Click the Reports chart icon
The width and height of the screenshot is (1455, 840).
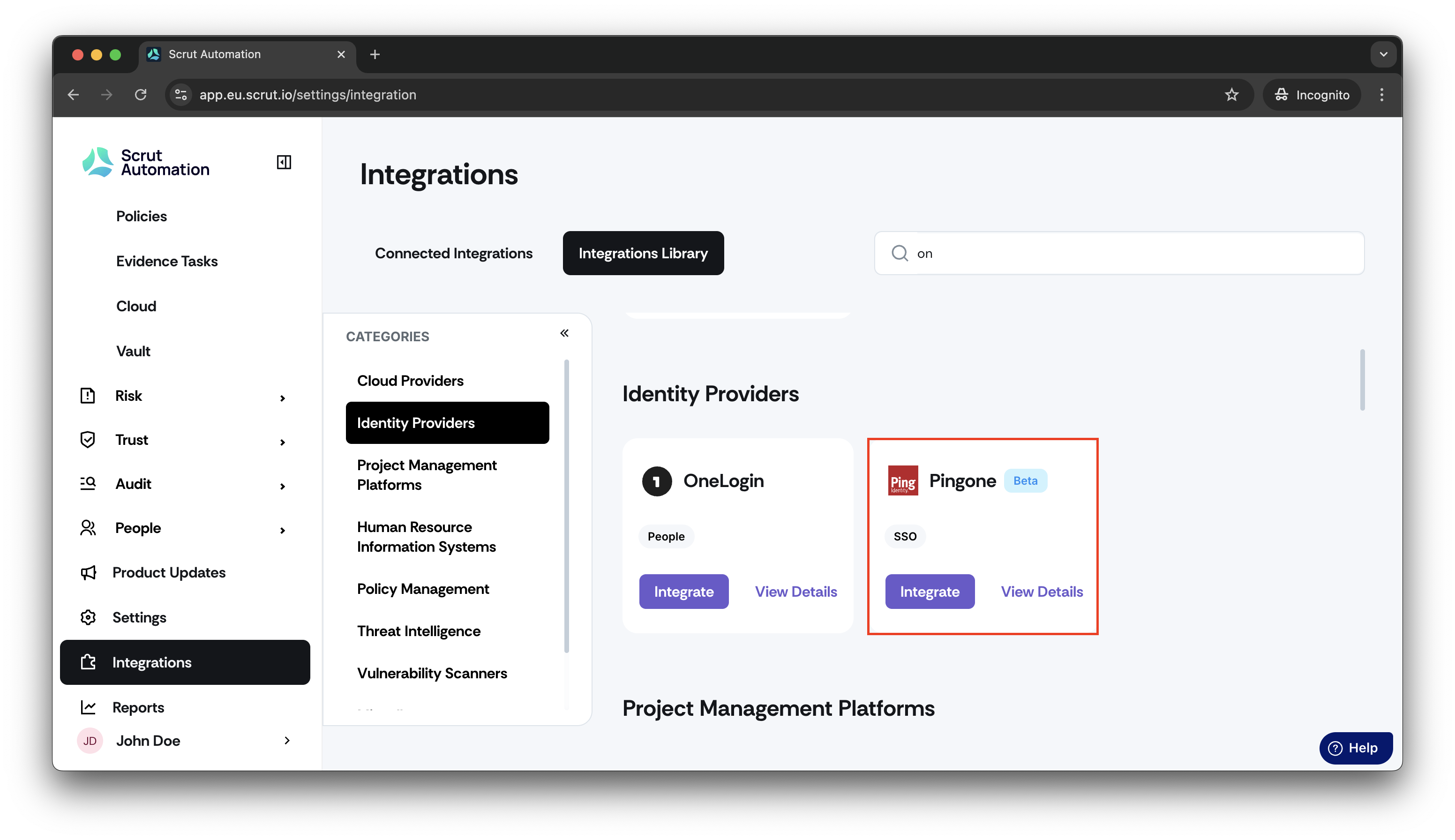(x=88, y=707)
